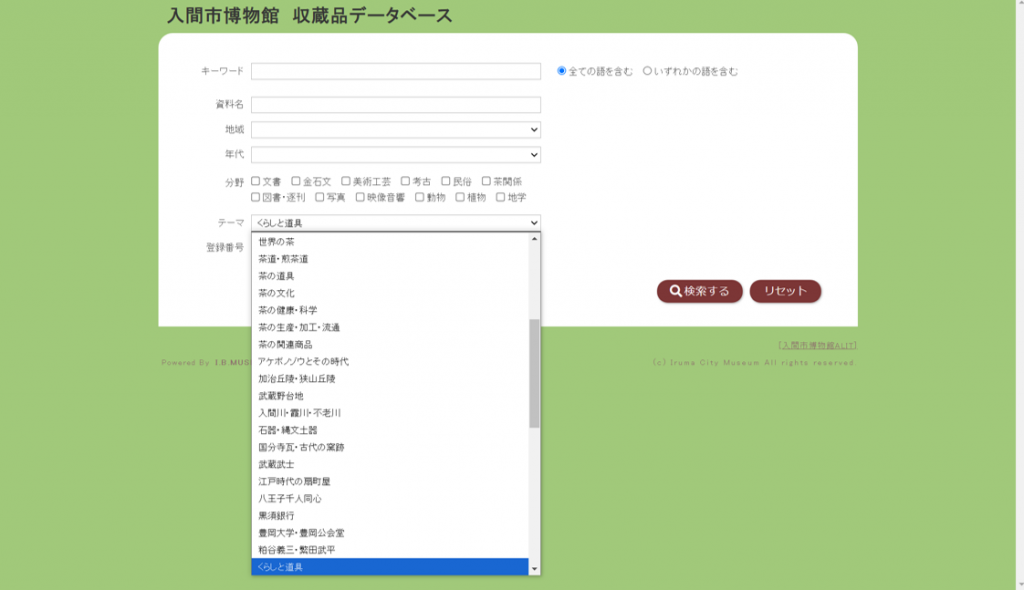
Task: Check the 映像音響 checkbox
Action: pos(360,197)
